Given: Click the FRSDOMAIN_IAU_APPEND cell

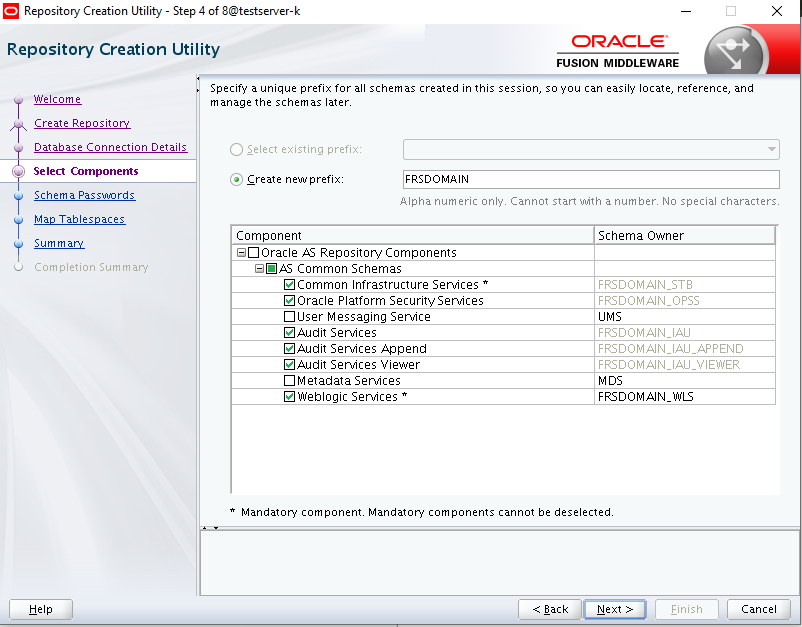Looking at the screenshot, I should [x=684, y=349].
